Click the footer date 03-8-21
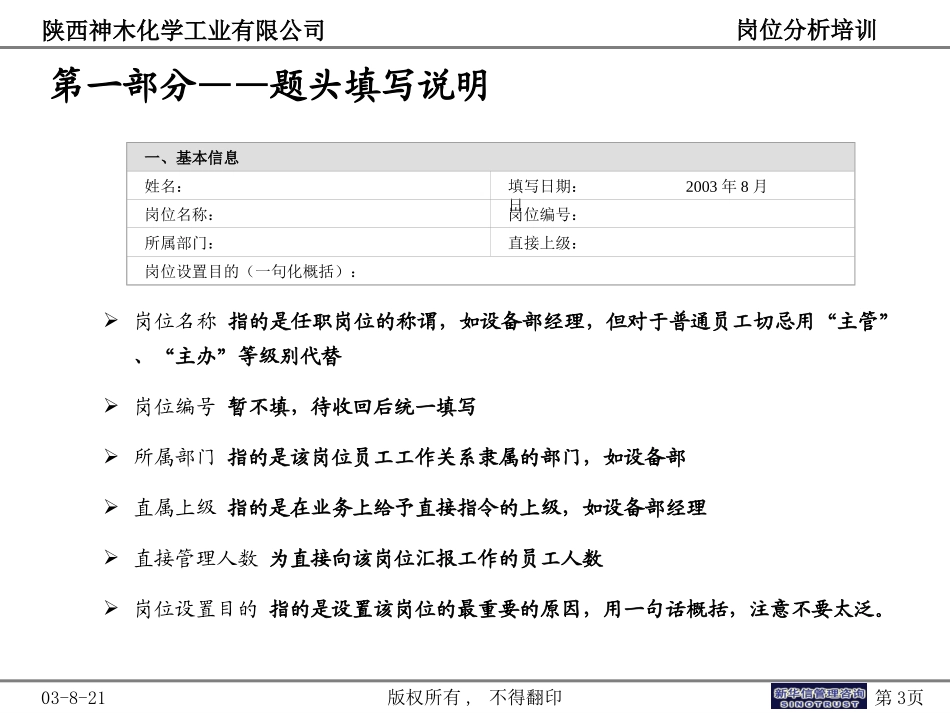The width and height of the screenshot is (950, 713). pos(73,698)
